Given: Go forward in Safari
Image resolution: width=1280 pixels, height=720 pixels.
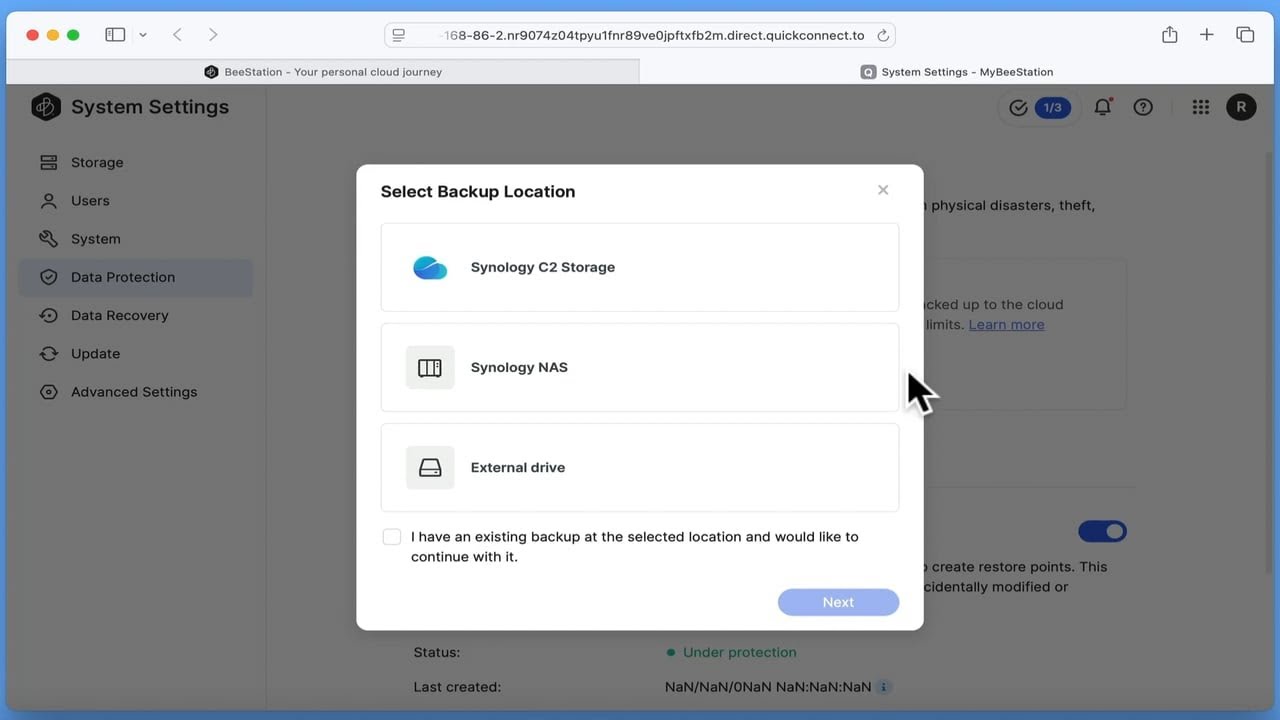Looking at the screenshot, I should click(213, 35).
